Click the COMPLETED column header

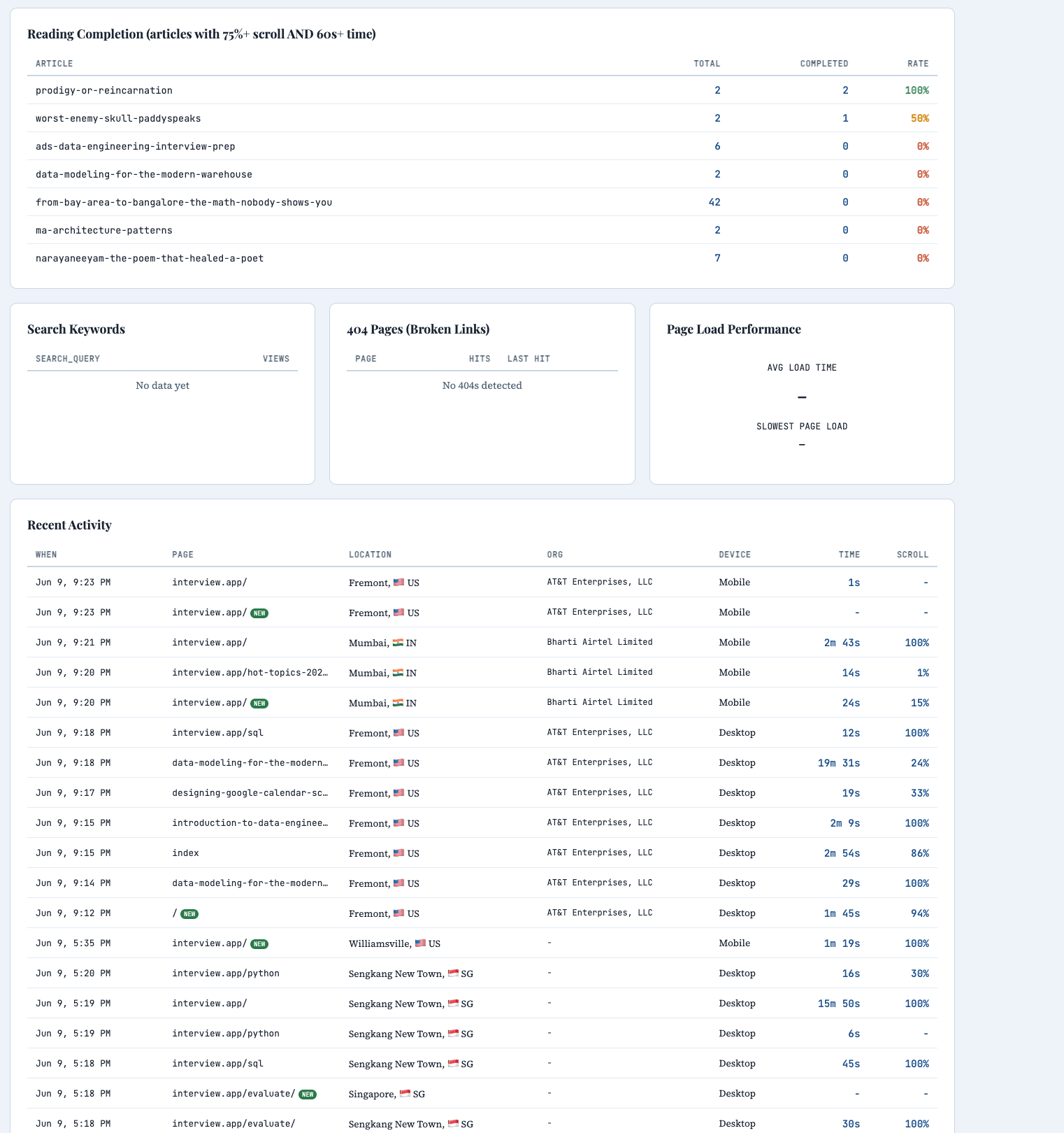[x=824, y=64]
